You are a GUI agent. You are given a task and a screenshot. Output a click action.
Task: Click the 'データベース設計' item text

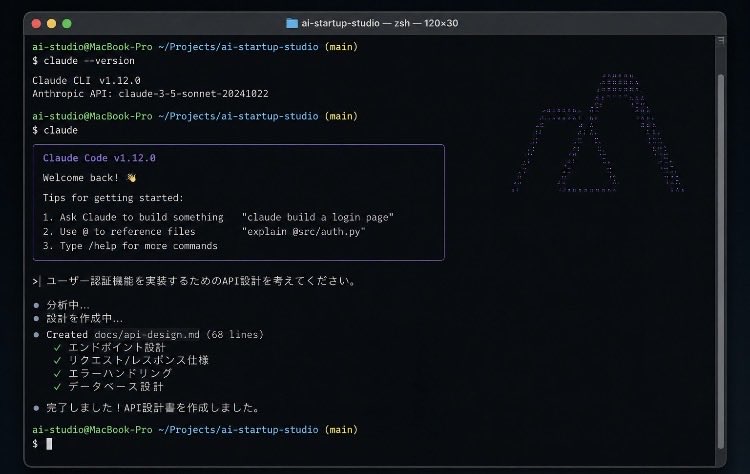(116, 386)
